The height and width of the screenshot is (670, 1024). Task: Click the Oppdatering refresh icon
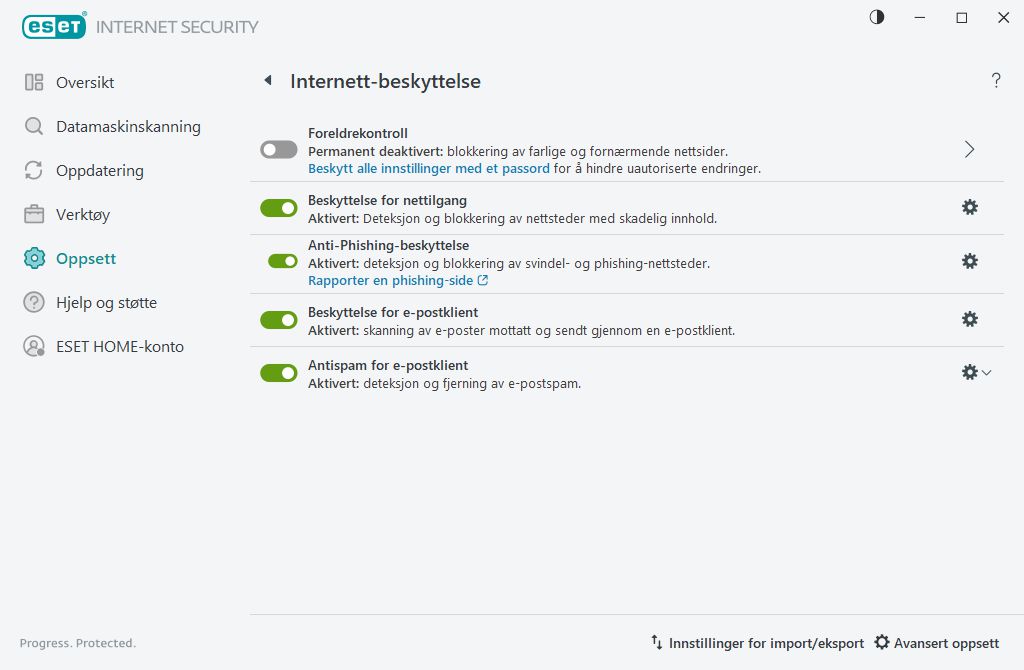point(34,171)
